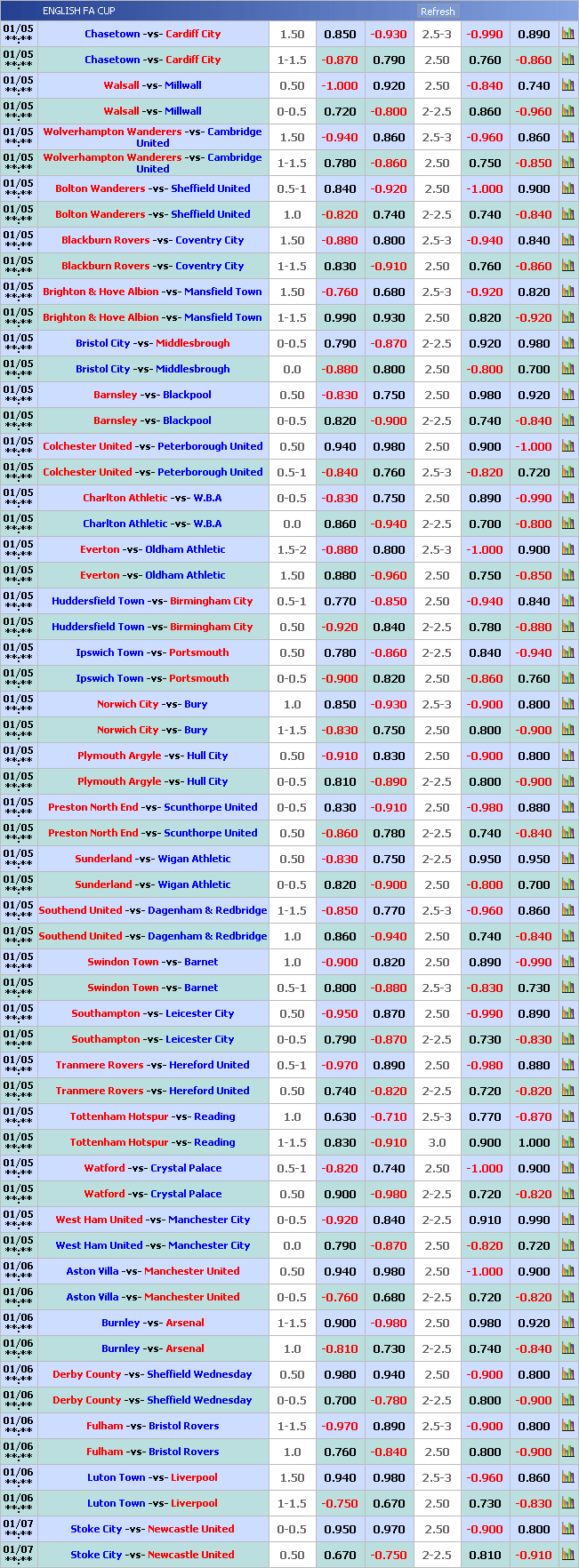Open Fulham vs Bristol Rovers 1-1.5 handicap match
The image size is (579, 1568).
(153, 1426)
